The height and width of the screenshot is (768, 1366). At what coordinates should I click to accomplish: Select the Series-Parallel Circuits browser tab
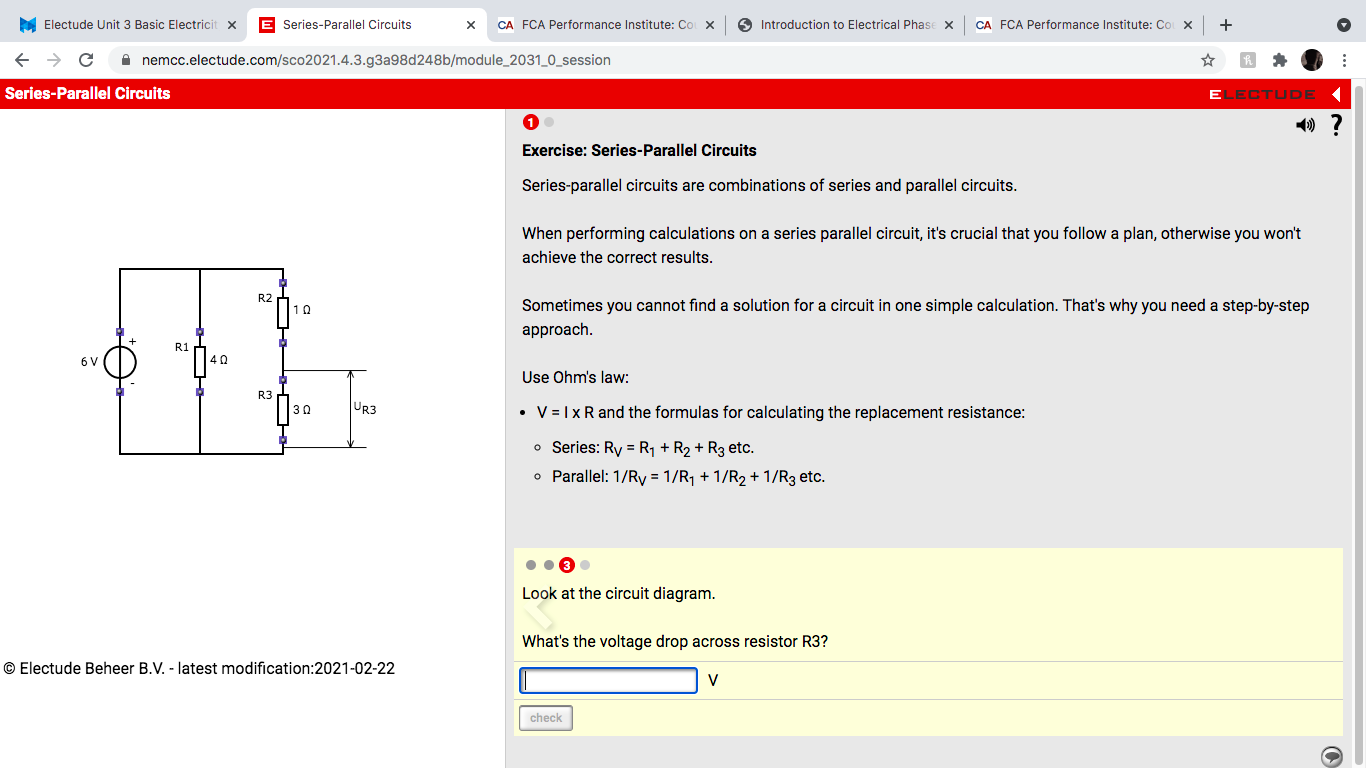click(x=365, y=25)
